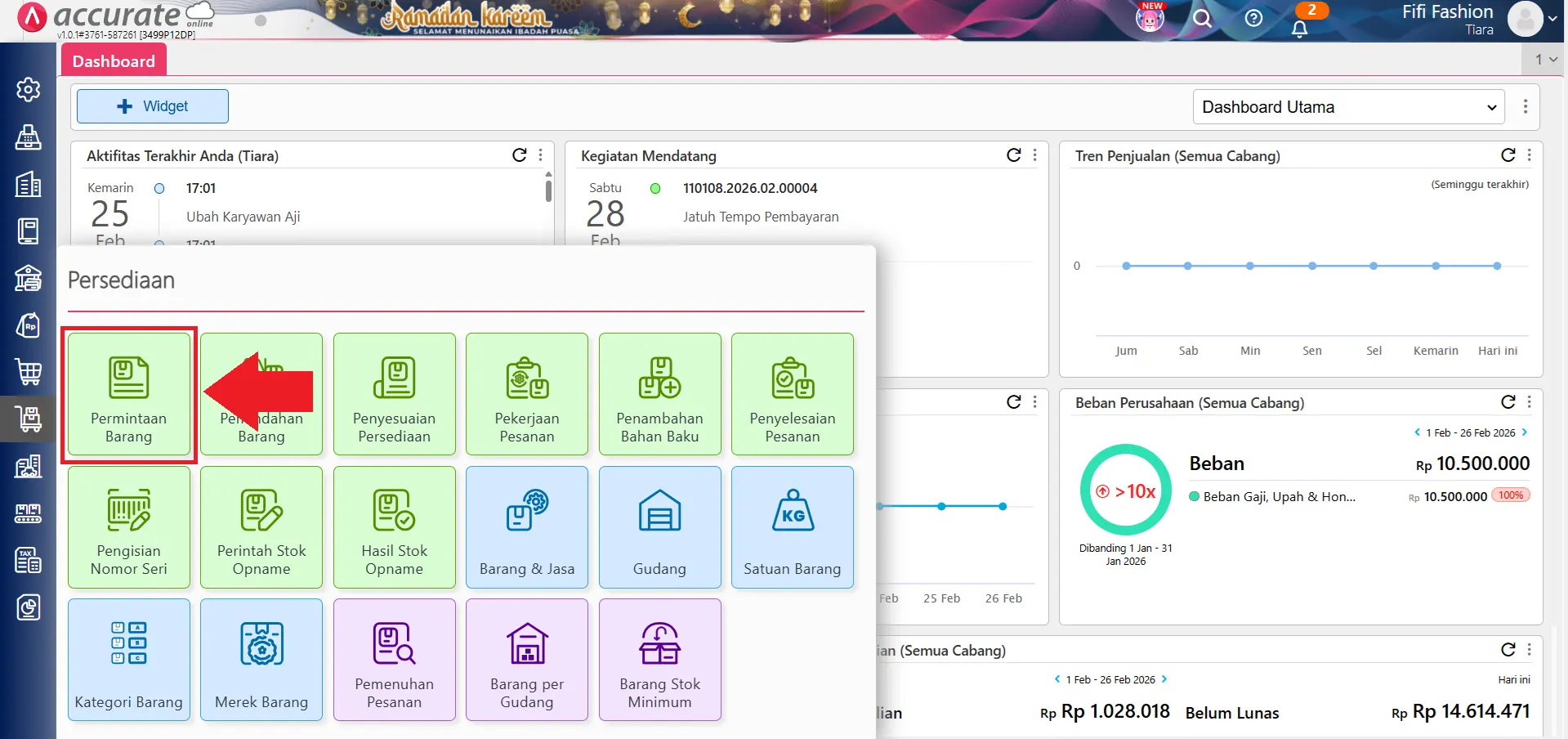This screenshot has width=1568, height=739.
Task: Click the Aktifitas Terakhir scrollbar
Action: pyautogui.click(x=548, y=190)
